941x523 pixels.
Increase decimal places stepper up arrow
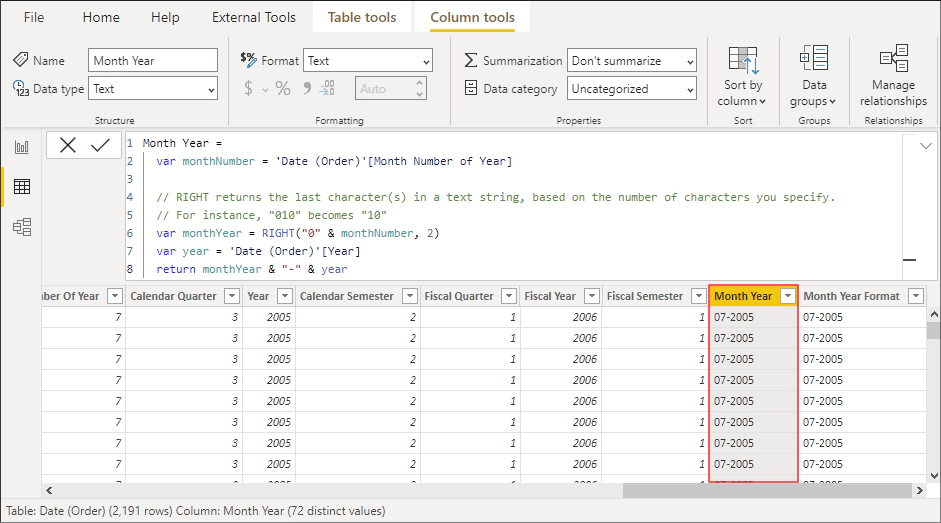coord(420,83)
